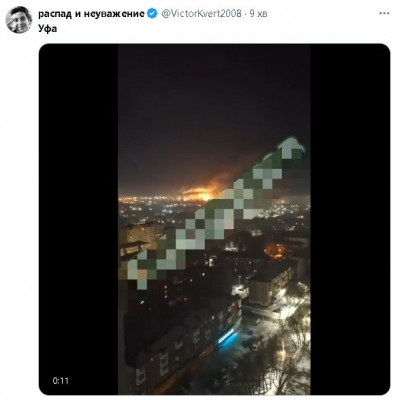The width and height of the screenshot is (395, 400).
Task: Click the 0:11 video duration label
Action: 60,380
